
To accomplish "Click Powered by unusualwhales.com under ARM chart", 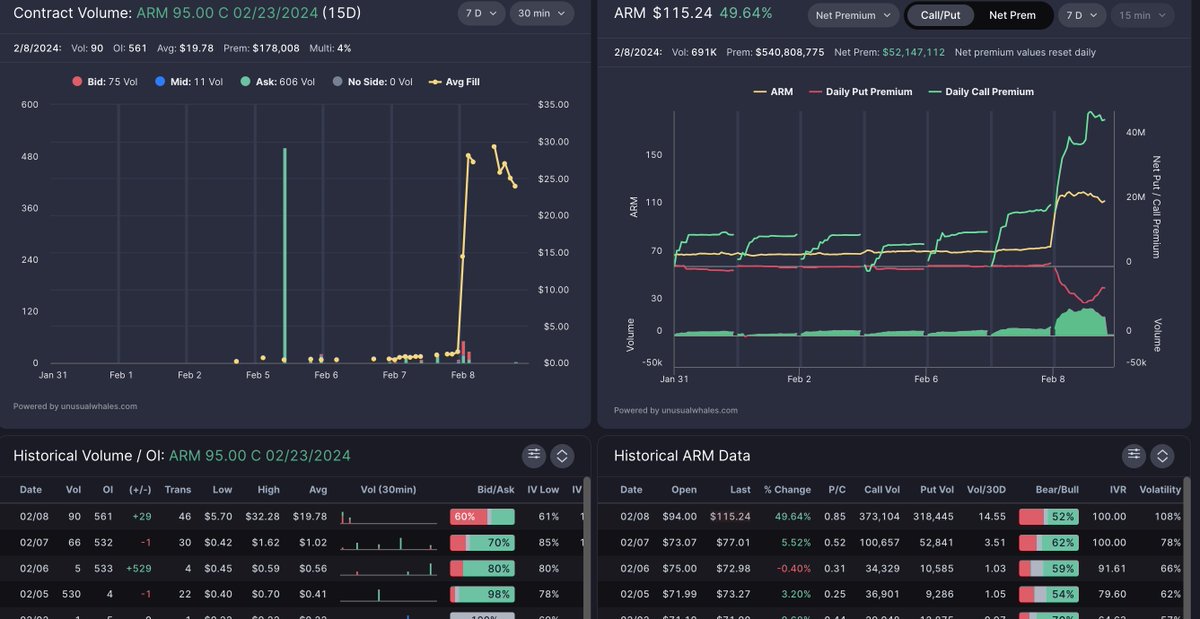I will (676, 410).
